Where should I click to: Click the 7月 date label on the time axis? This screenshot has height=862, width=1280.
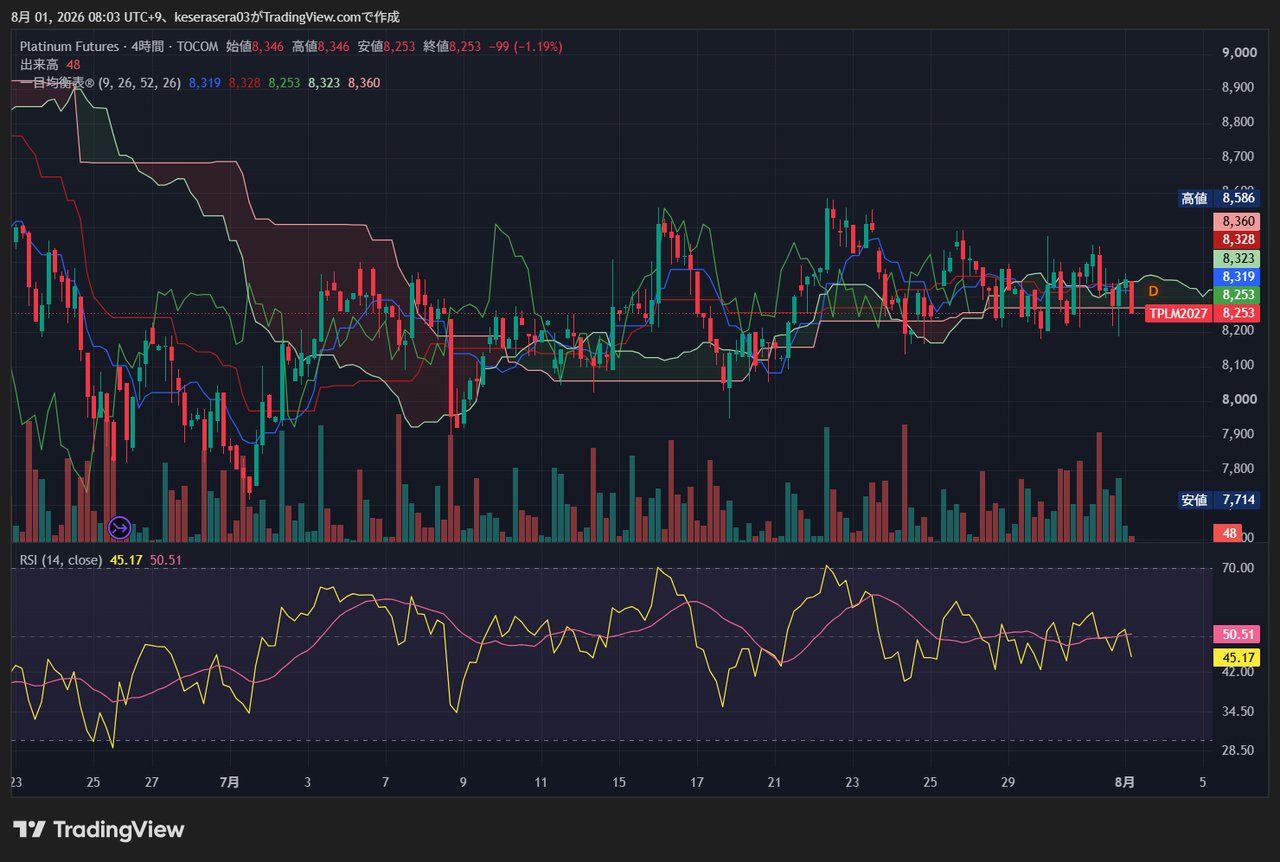coord(229,782)
